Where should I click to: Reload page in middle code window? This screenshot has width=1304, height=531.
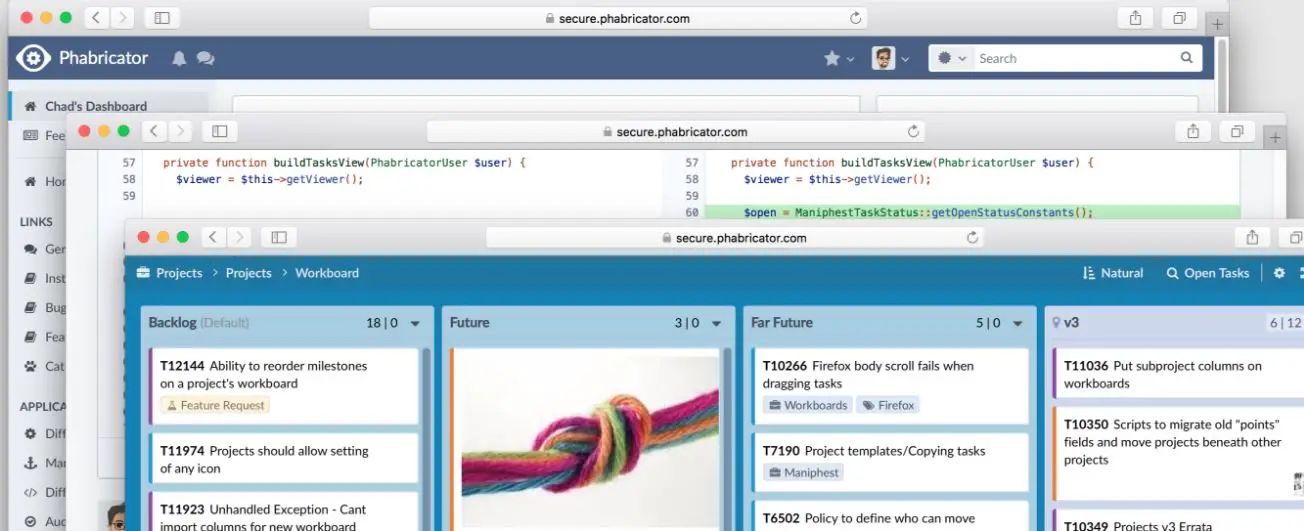click(913, 131)
